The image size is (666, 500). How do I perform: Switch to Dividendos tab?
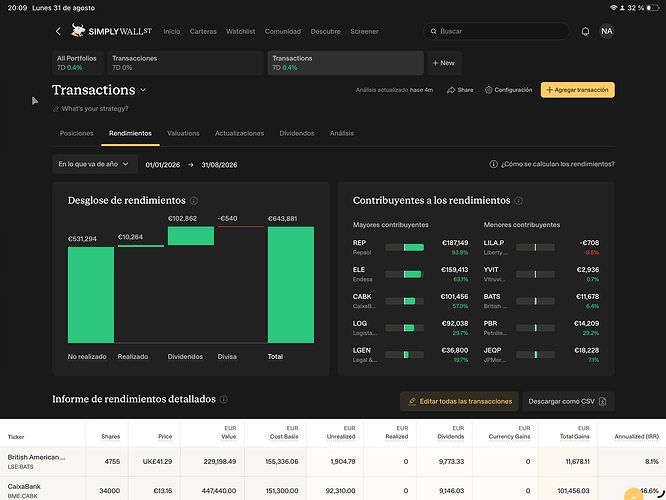[x=296, y=133]
